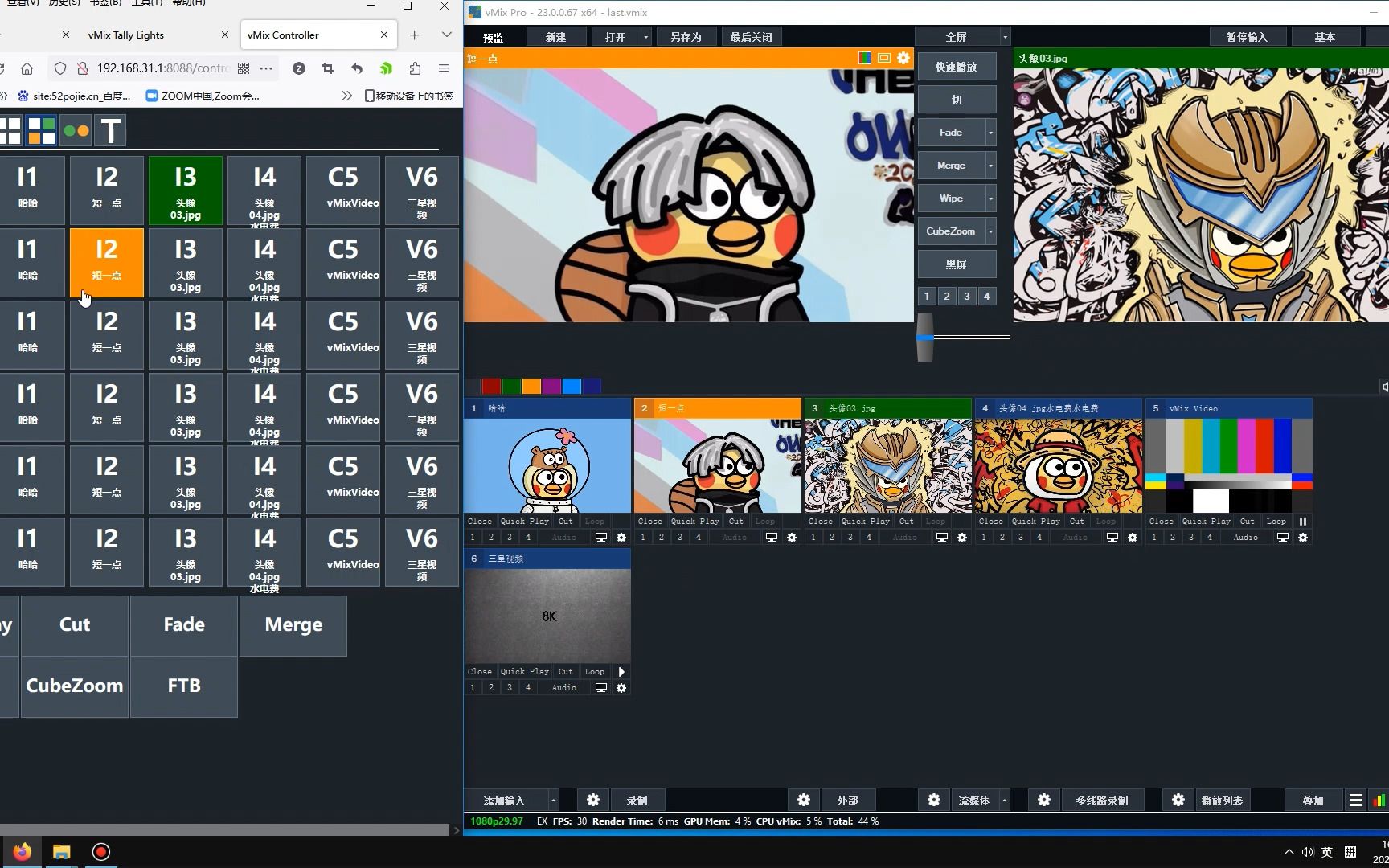Image resolution: width=1389 pixels, height=868 pixels.
Task: Click the 新建 menu button
Action: point(556,37)
